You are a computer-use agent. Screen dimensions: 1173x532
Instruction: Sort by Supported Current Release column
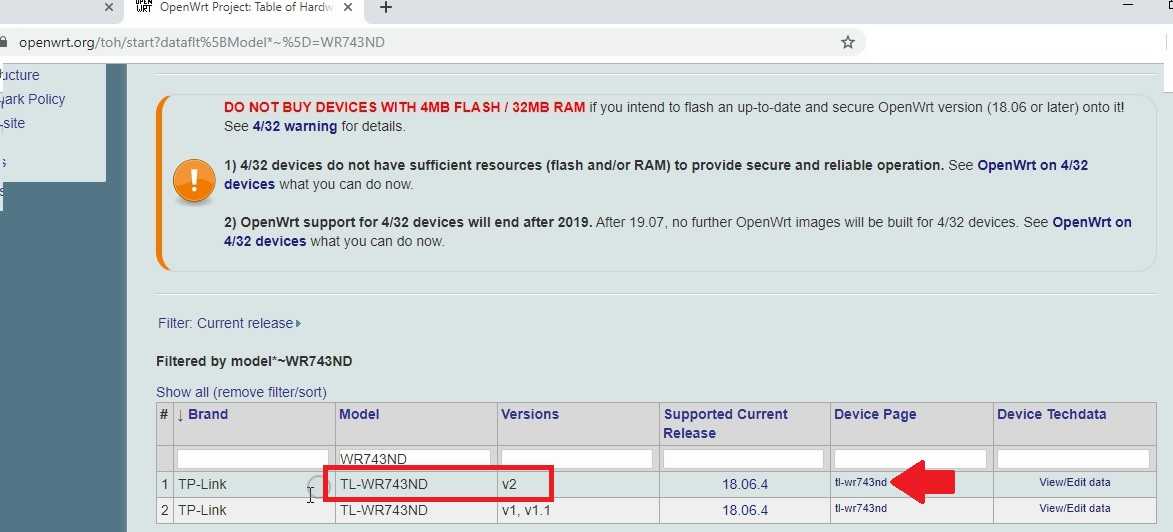click(726, 424)
